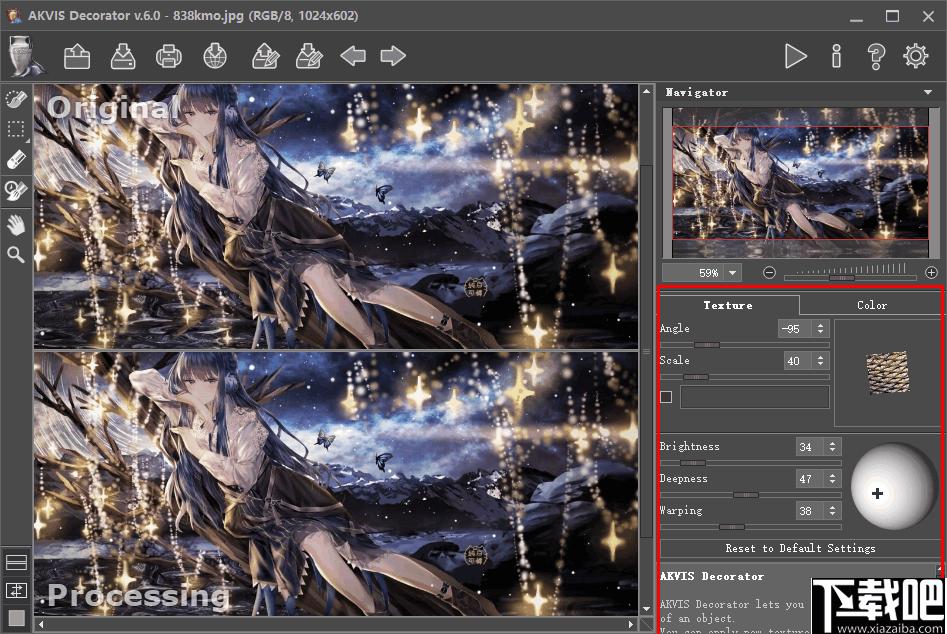This screenshot has height=634, width=947.
Task: Adjust the Brightness slider handle
Action: point(693,463)
